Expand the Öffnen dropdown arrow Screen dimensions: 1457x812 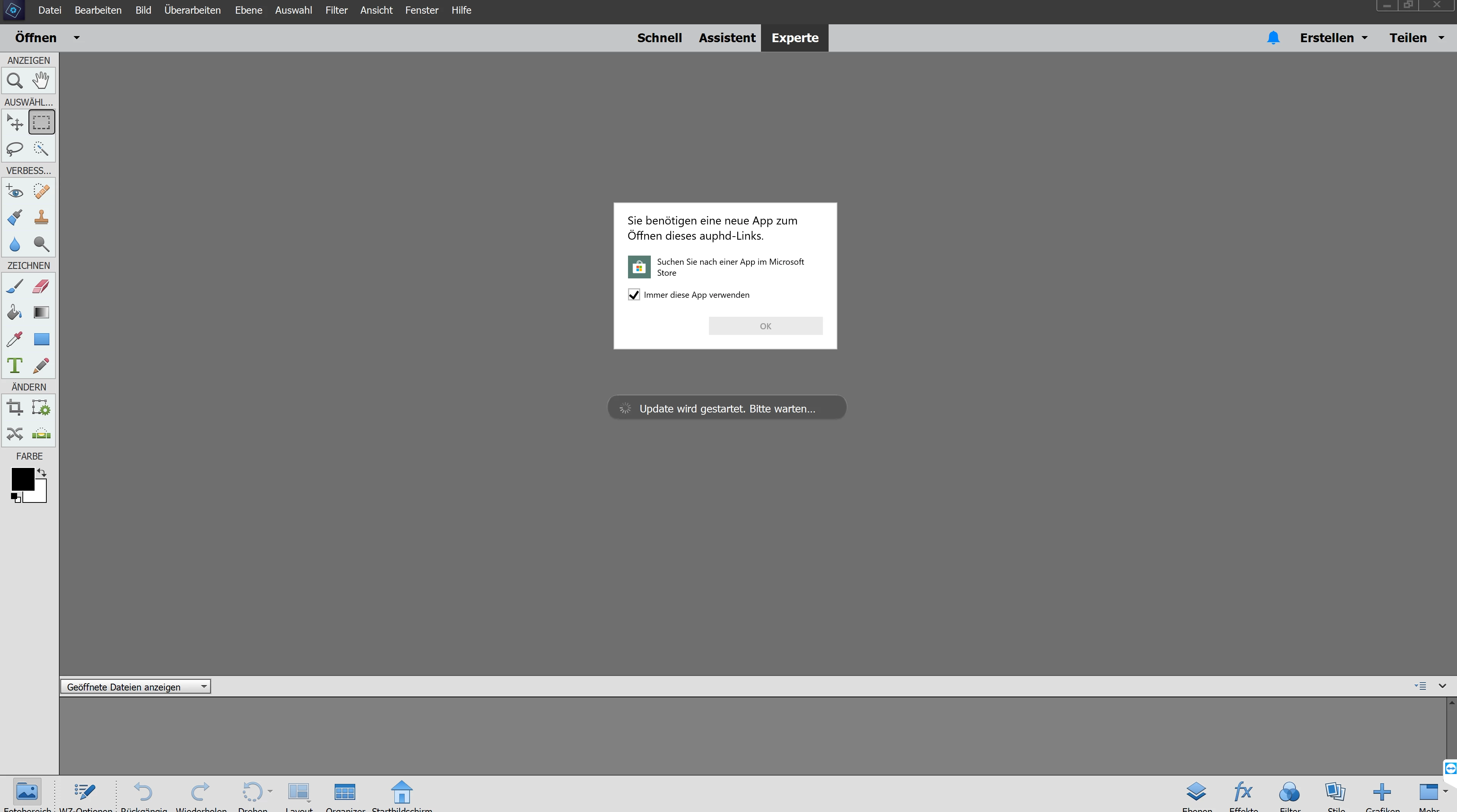click(77, 38)
